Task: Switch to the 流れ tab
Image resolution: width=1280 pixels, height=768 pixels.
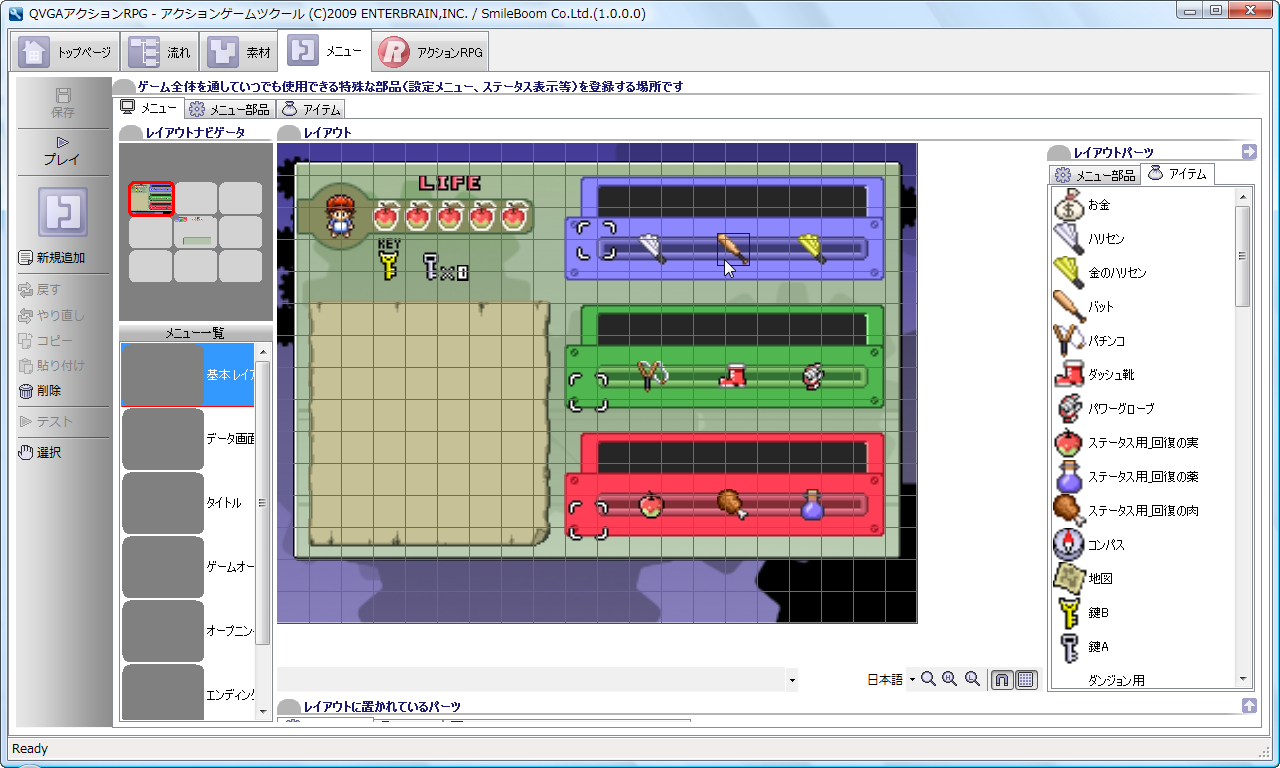Action: pos(160,52)
